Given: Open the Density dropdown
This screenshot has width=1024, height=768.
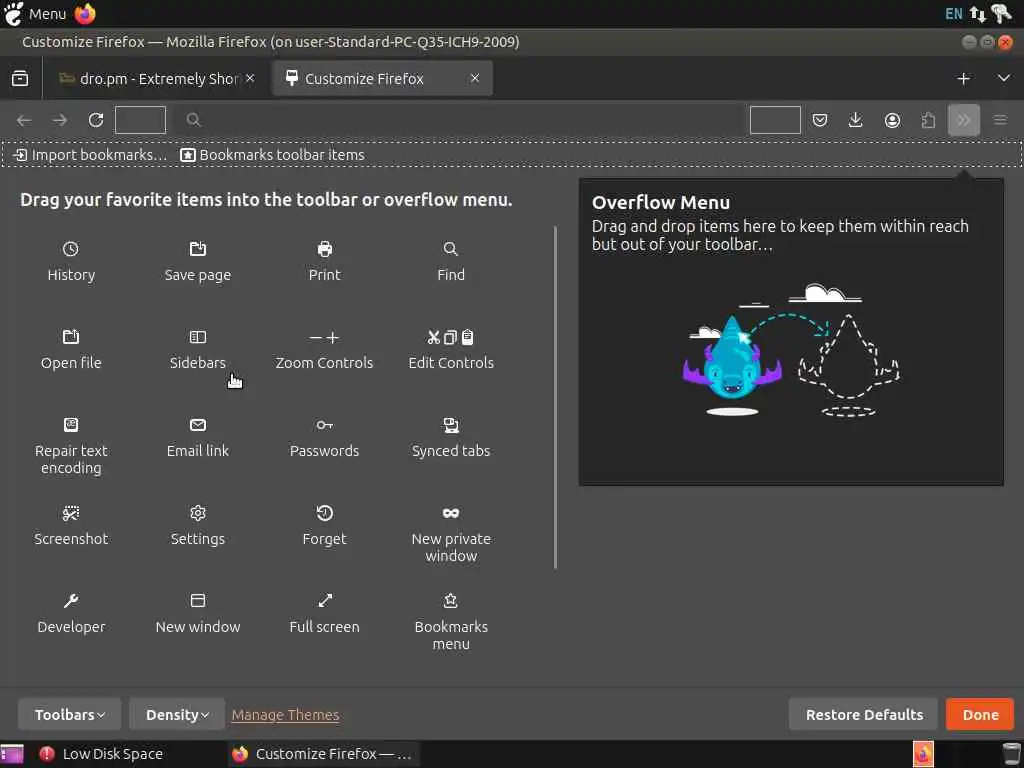Looking at the screenshot, I should (x=177, y=714).
